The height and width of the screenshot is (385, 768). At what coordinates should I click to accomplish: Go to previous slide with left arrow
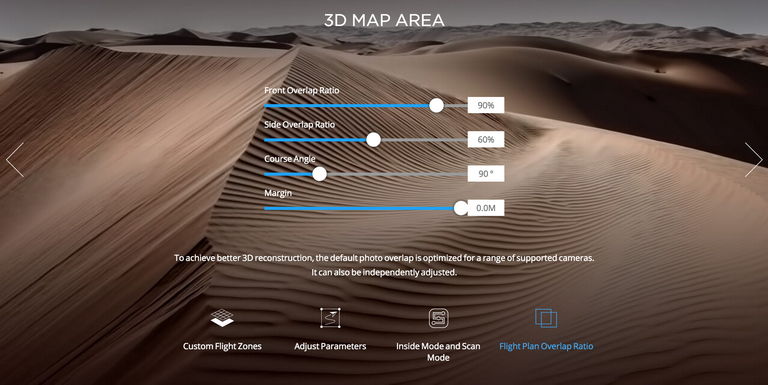(15, 159)
